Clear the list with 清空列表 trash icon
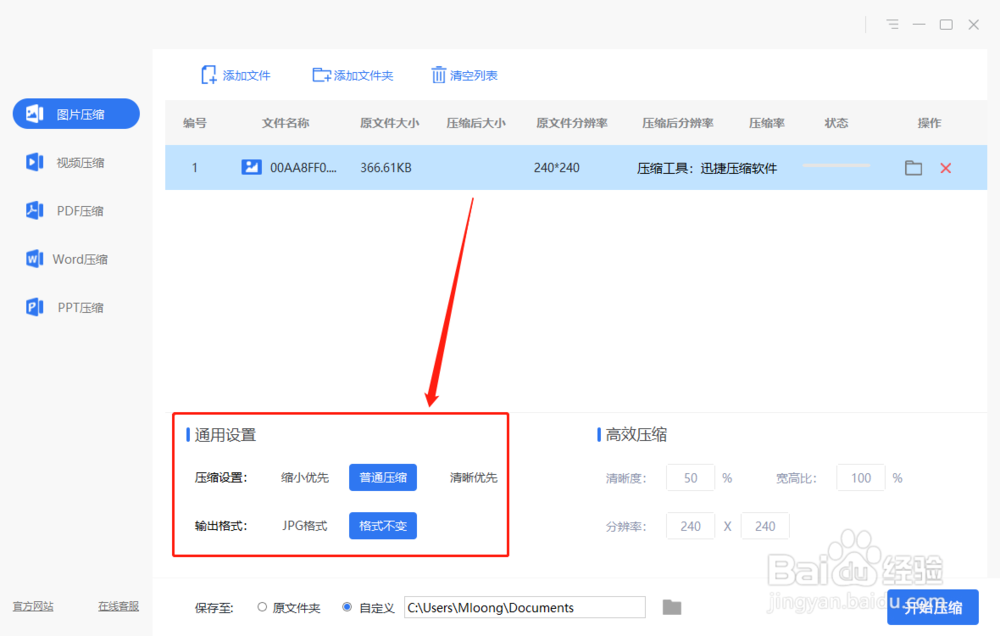1000x636 pixels. tap(438, 74)
